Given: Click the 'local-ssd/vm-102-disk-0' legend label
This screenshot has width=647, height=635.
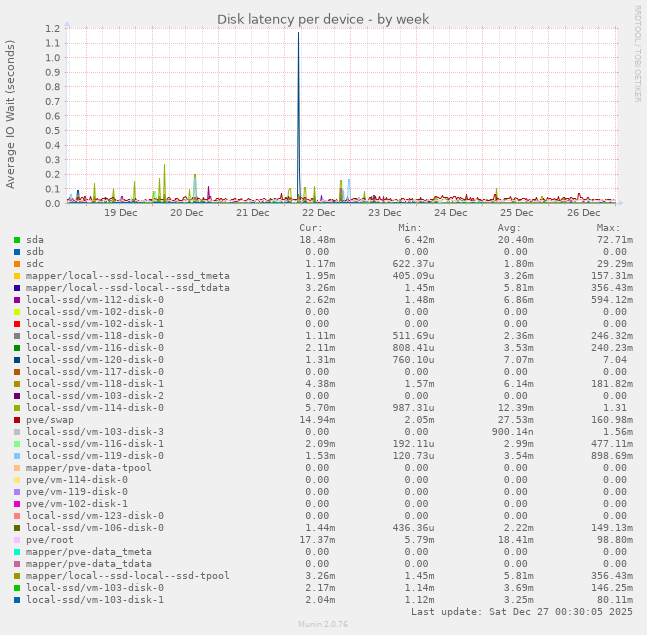Looking at the screenshot, I should click(x=95, y=312).
